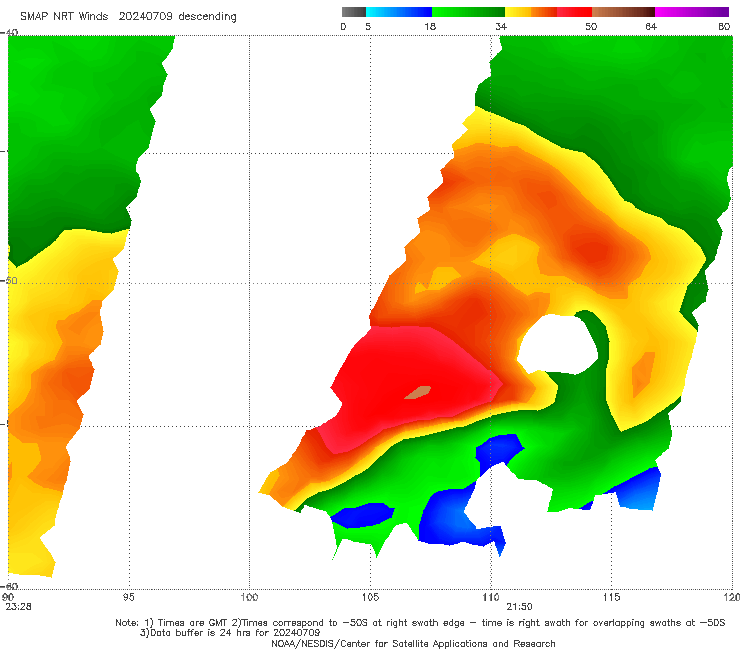Click the 'Note: 1) Times are GMT' line
This screenshot has height=650, width=740.
pyautogui.click(x=420, y=623)
